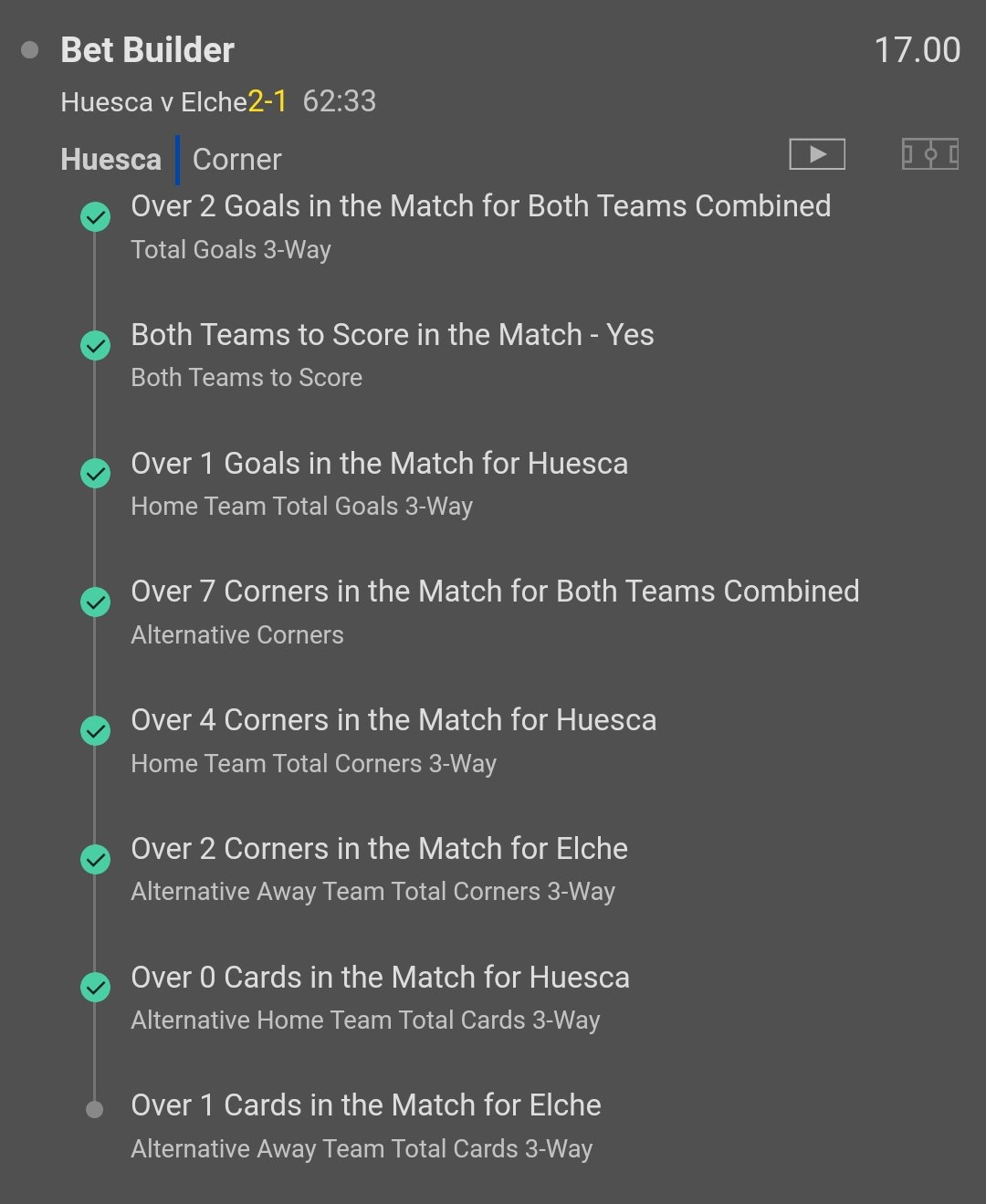Open Over 1 Cards for Elche selection
Screen dimensions: 986x1204
366,1105
